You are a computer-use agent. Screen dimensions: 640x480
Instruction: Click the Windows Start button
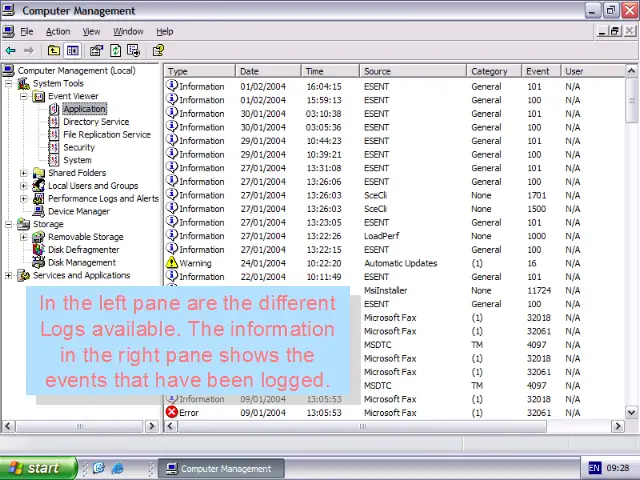[32, 468]
